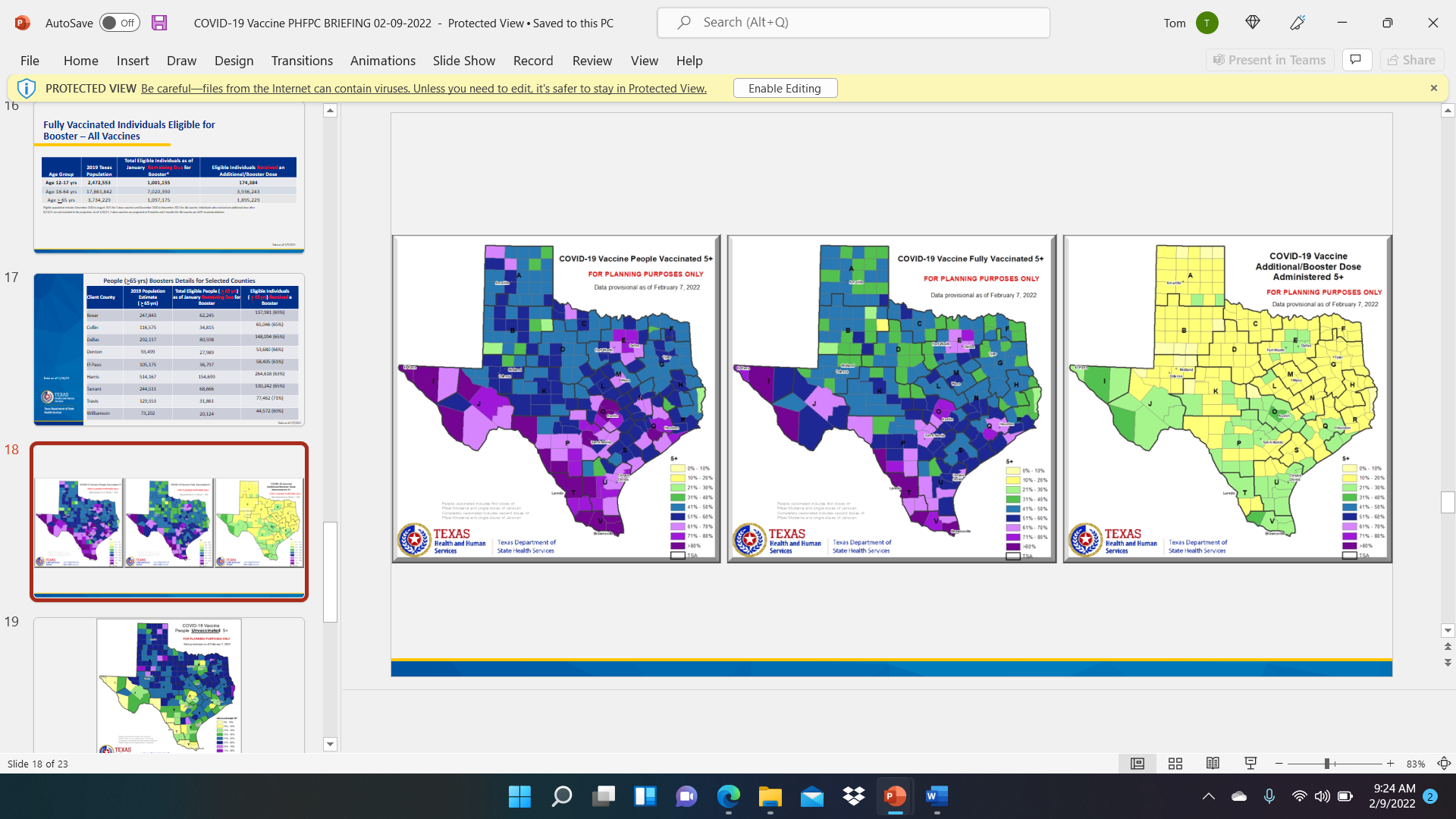
Task: Open the Transitions ribbon tab
Action: (x=302, y=61)
